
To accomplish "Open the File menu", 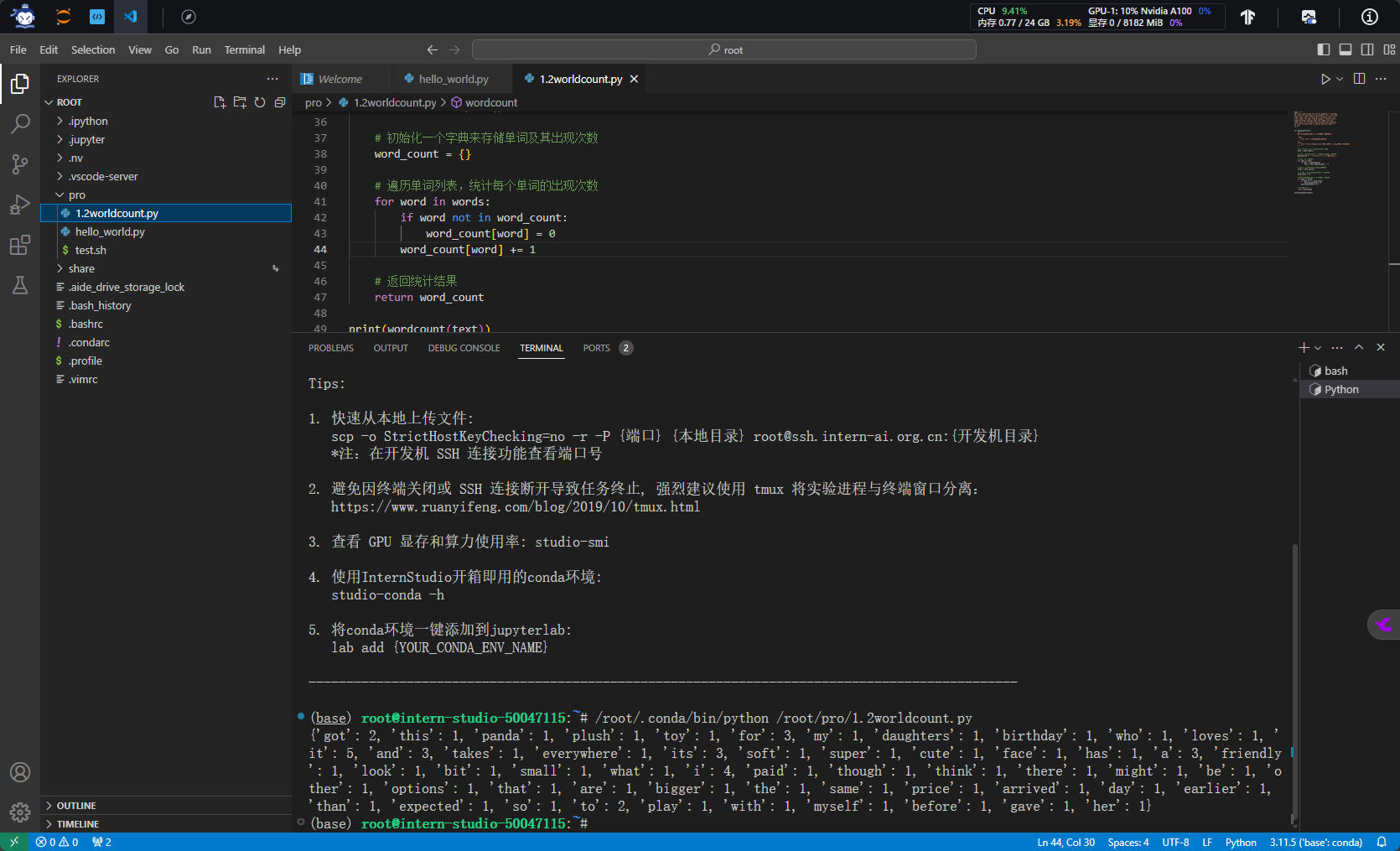I will click(18, 49).
